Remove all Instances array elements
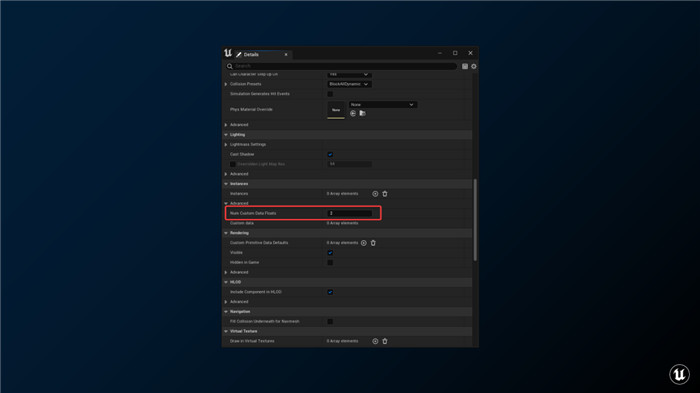This screenshot has height=393, width=700. pos(385,194)
